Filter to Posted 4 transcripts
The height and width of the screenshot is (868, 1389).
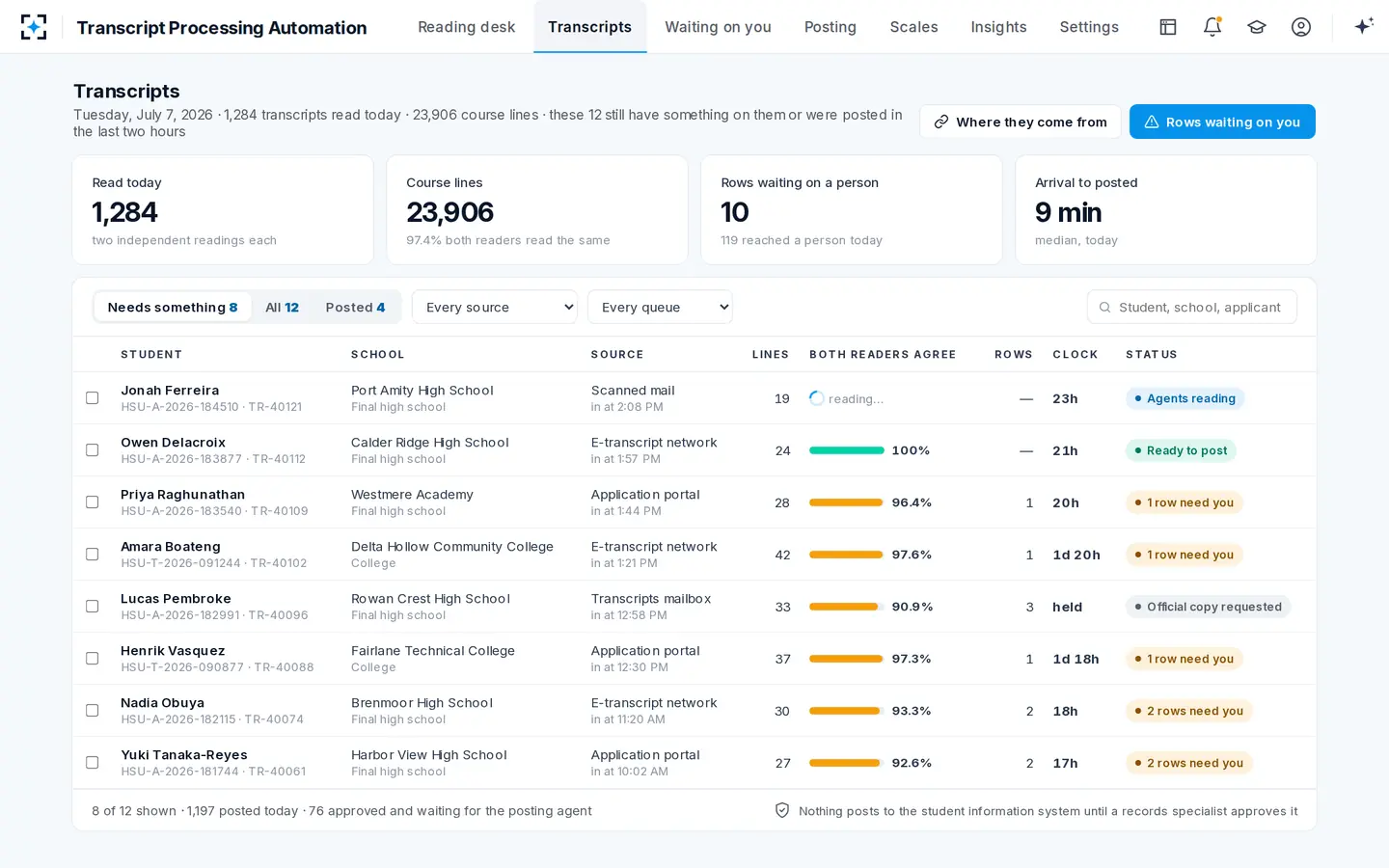(x=355, y=308)
